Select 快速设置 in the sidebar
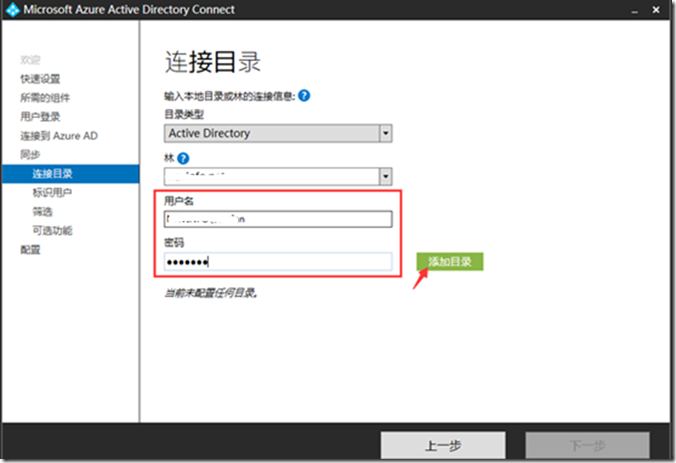Viewport: 676px width, 463px height. click(x=40, y=79)
